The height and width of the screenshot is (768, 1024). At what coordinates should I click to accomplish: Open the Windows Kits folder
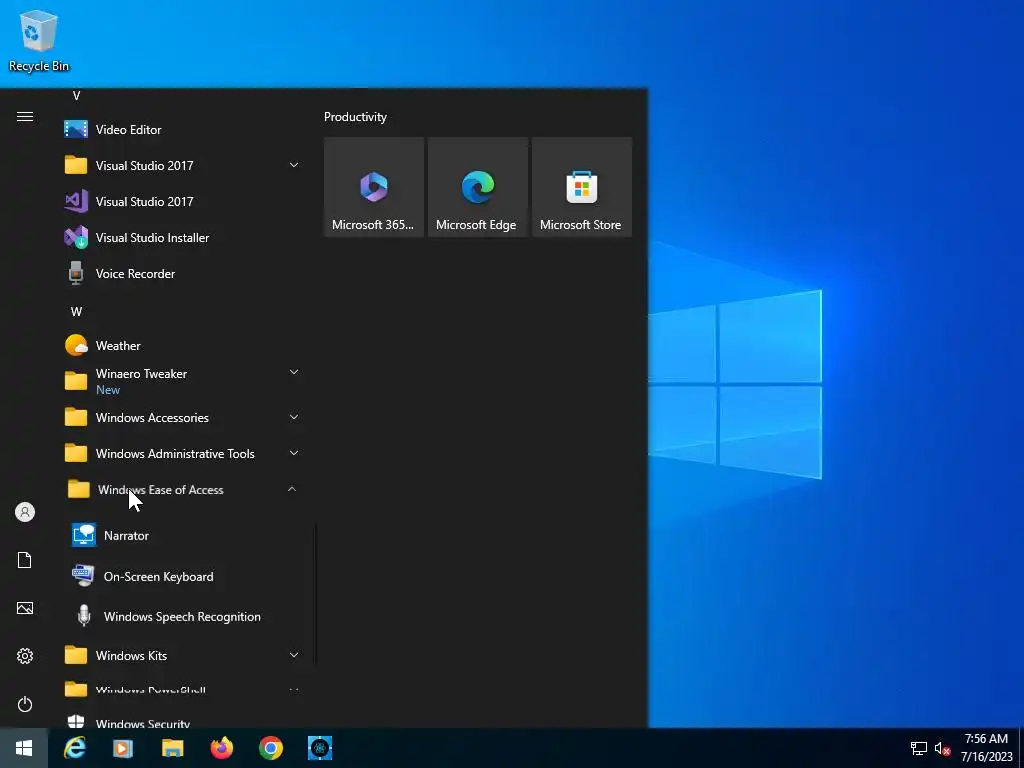[184, 655]
